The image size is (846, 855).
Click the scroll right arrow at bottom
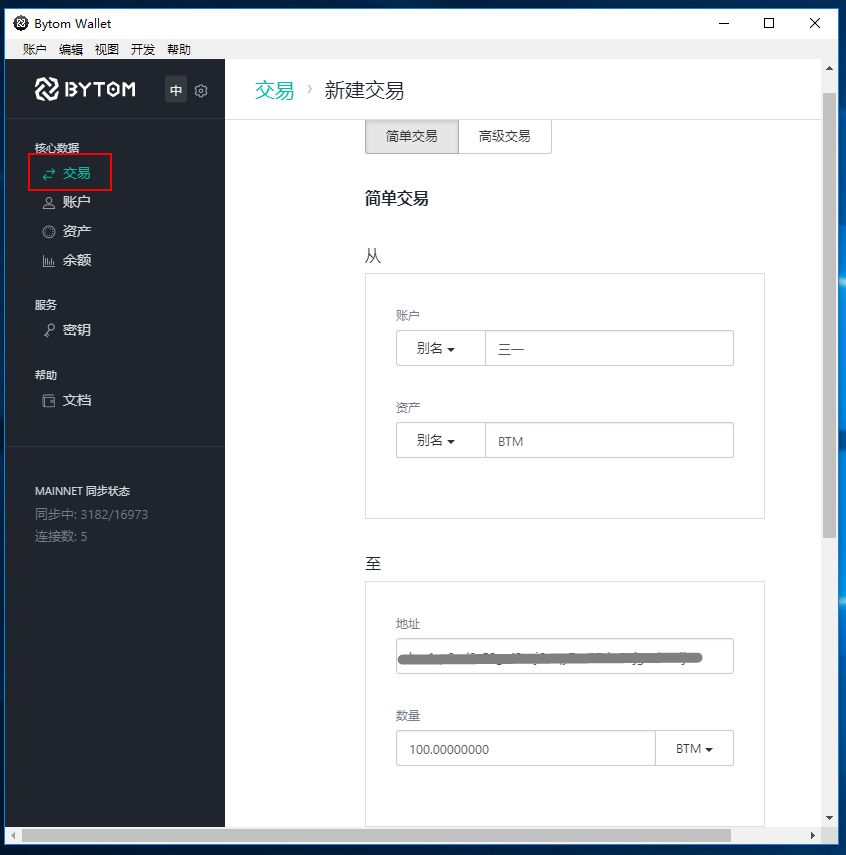[x=813, y=835]
